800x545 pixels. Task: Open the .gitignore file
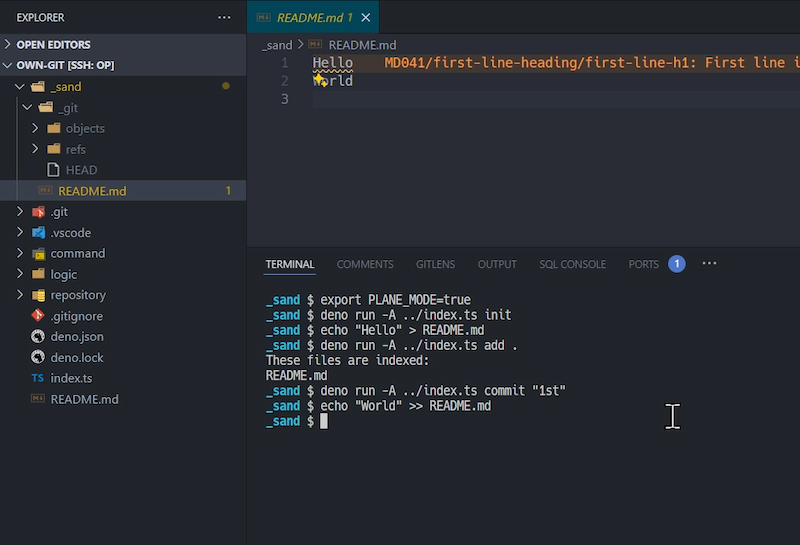[76, 316]
